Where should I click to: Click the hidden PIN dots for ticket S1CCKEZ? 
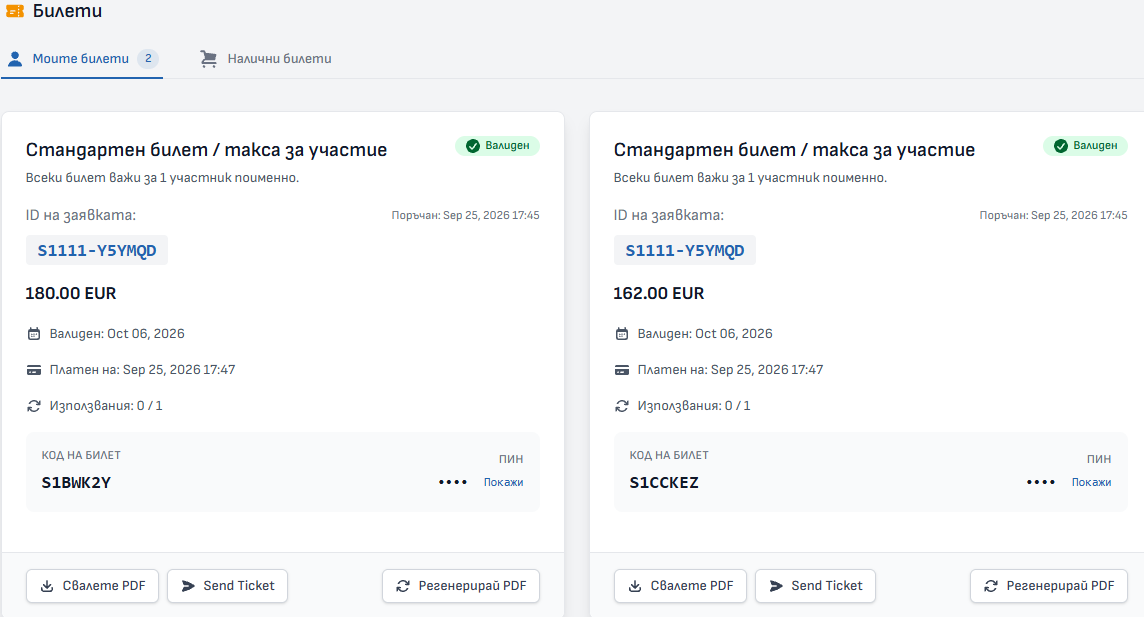(1041, 482)
